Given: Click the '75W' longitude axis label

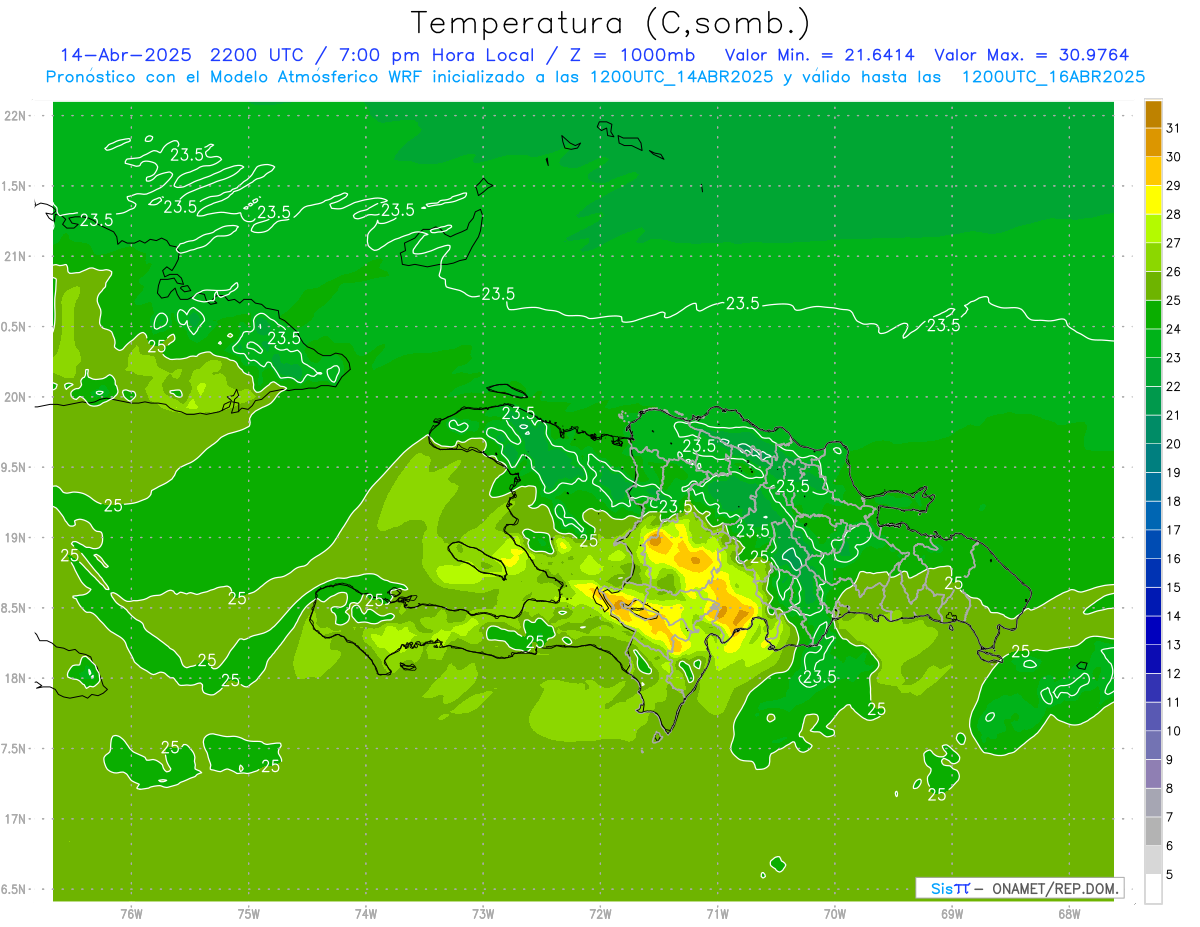Looking at the screenshot, I should 249,914.
